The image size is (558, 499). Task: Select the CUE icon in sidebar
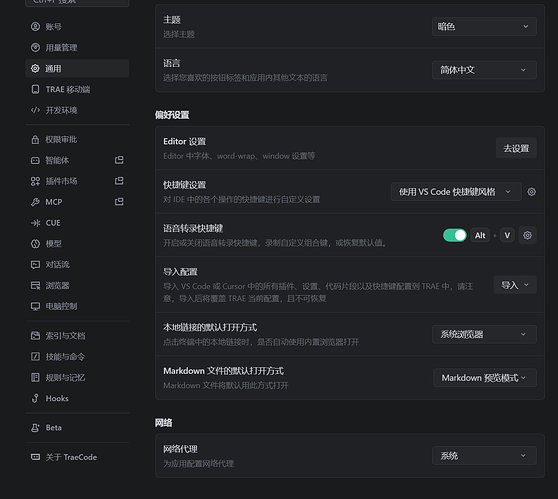pyautogui.click(x=35, y=223)
